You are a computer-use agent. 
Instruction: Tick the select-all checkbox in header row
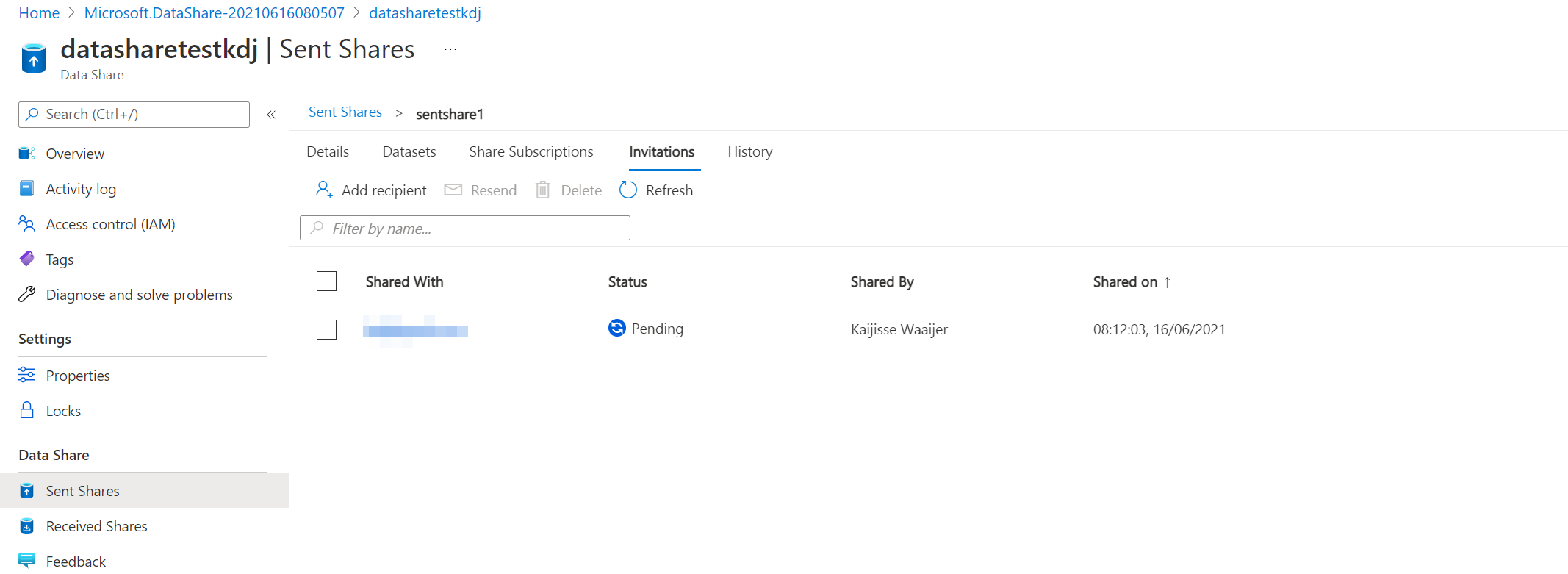(326, 281)
